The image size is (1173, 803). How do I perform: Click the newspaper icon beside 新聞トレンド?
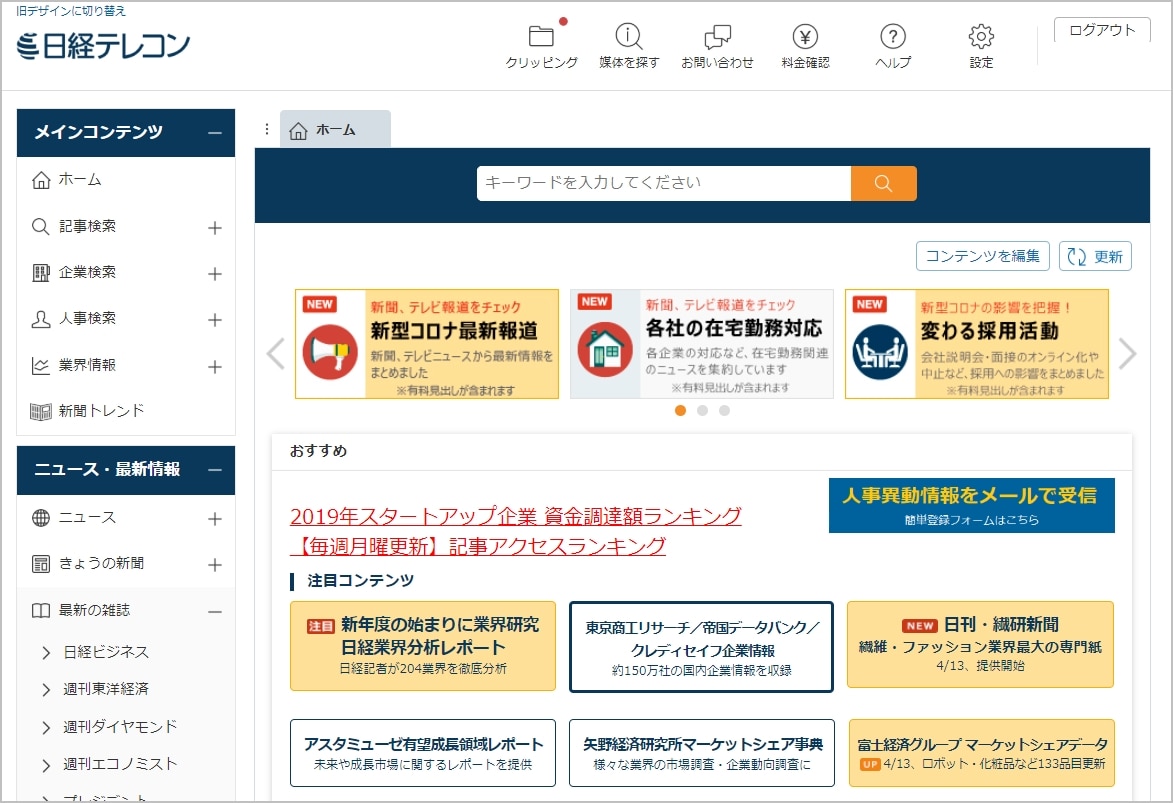(x=41, y=412)
